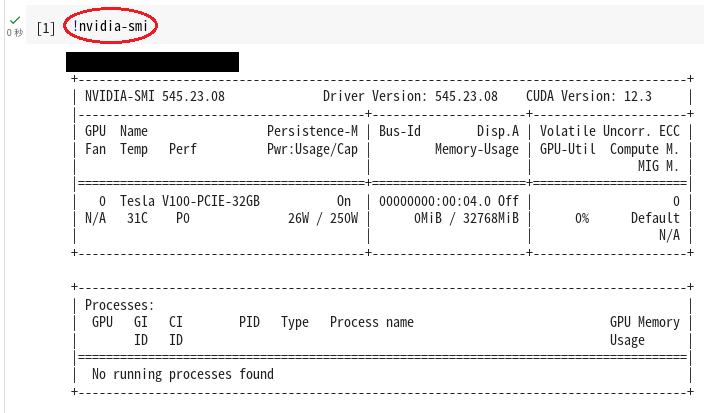Click the 31C temperature reading
The image size is (704, 413).
[137, 218]
